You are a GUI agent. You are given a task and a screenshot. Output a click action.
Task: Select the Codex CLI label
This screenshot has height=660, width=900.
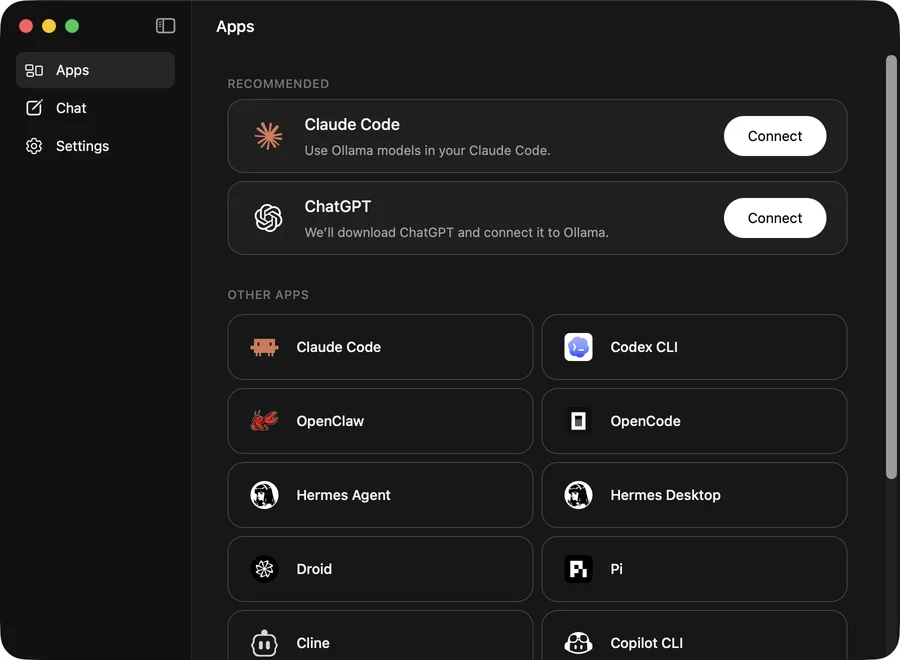tap(644, 347)
